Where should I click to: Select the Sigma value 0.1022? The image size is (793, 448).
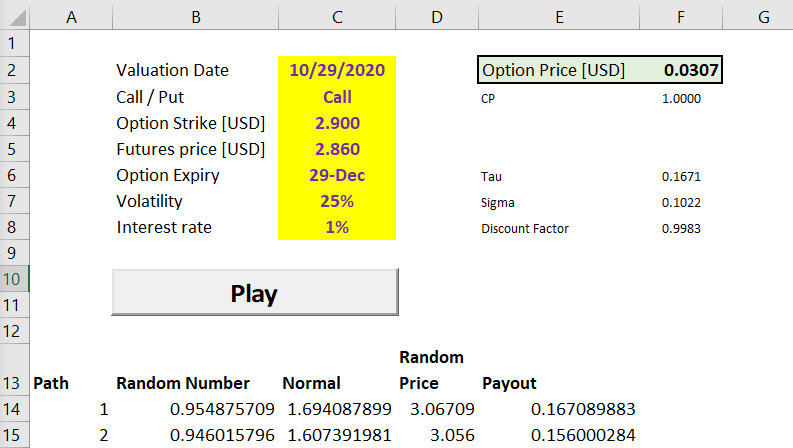click(681, 202)
